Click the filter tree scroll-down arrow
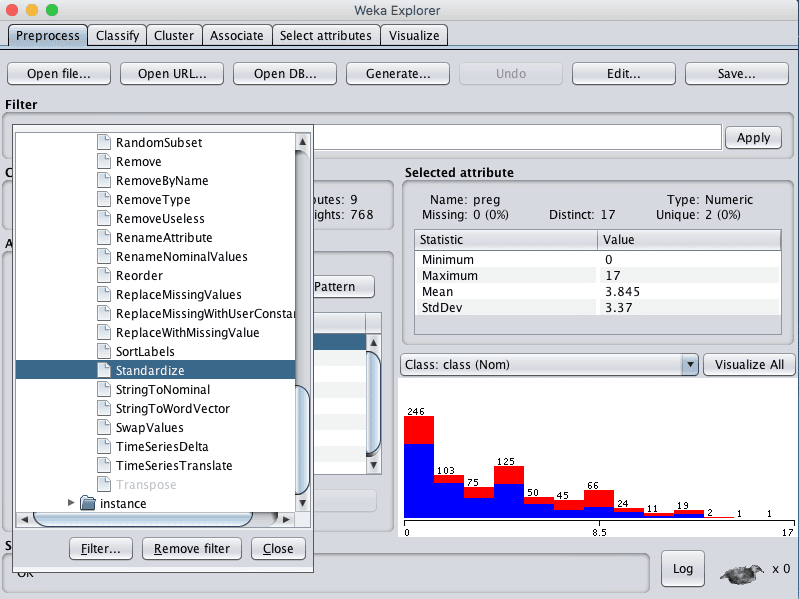This screenshot has width=799, height=599. point(303,503)
